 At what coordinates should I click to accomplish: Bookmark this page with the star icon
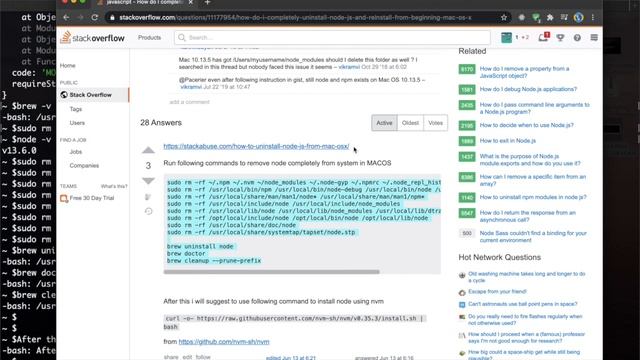point(504,18)
